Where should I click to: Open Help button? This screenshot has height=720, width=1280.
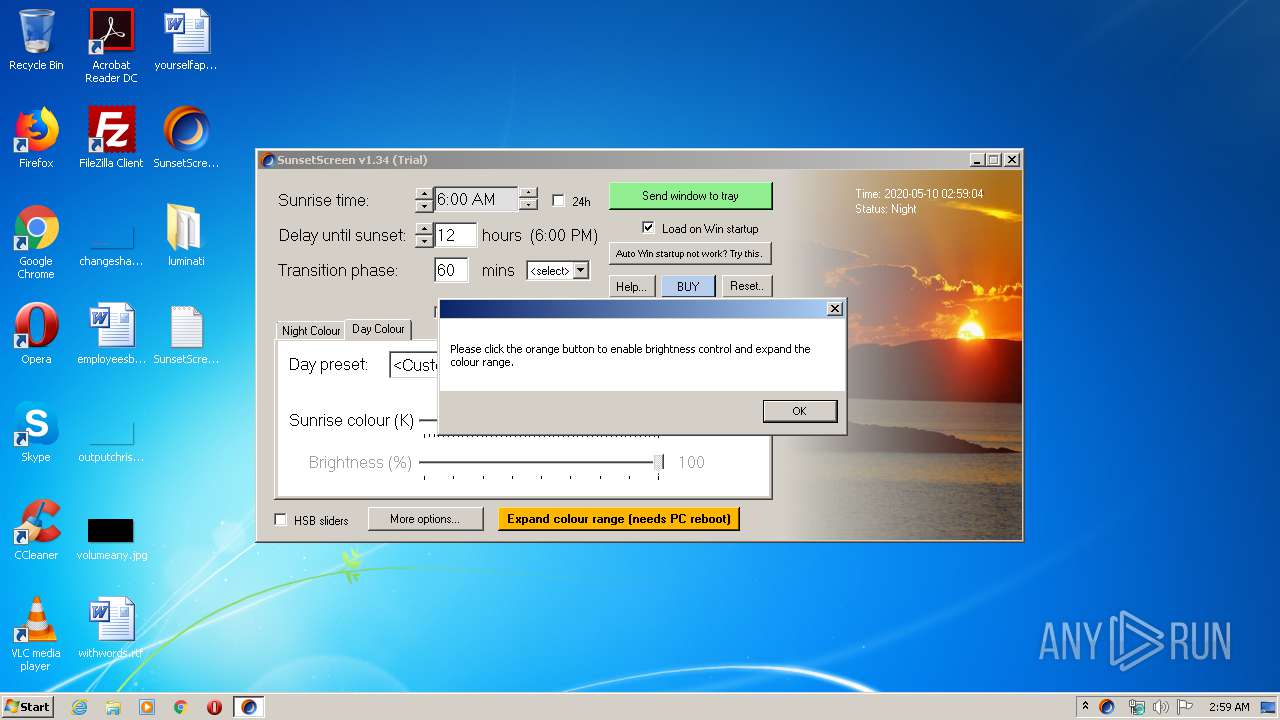coord(632,286)
